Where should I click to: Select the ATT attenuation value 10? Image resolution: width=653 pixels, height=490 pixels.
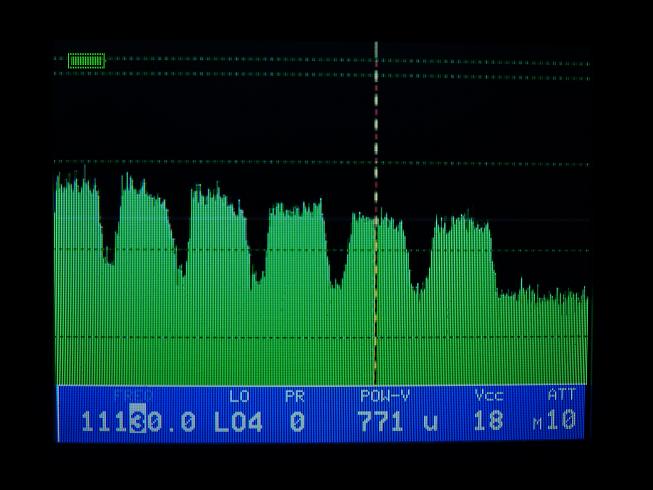pos(561,421)
